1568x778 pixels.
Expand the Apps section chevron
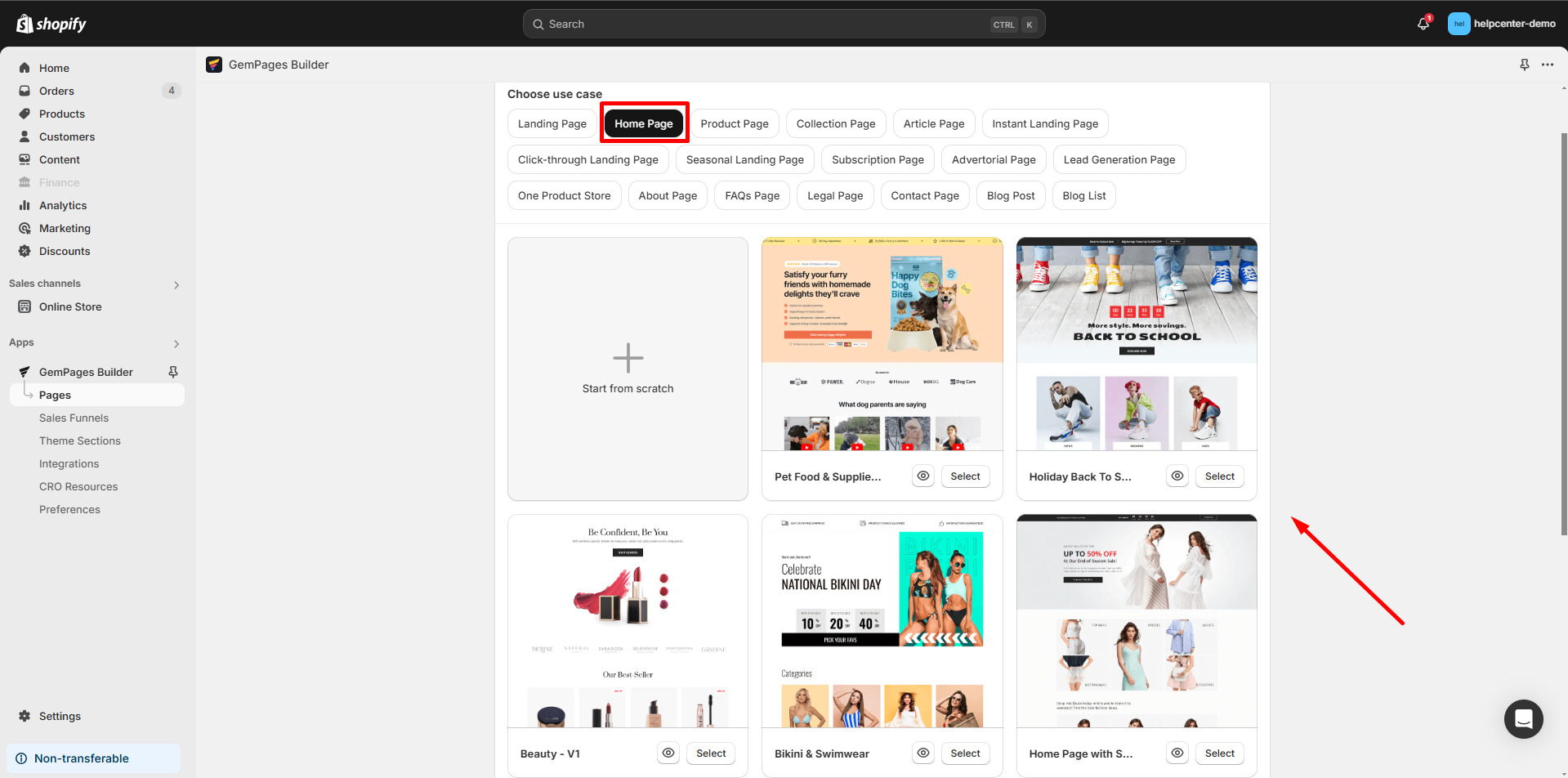pos(176,343)
